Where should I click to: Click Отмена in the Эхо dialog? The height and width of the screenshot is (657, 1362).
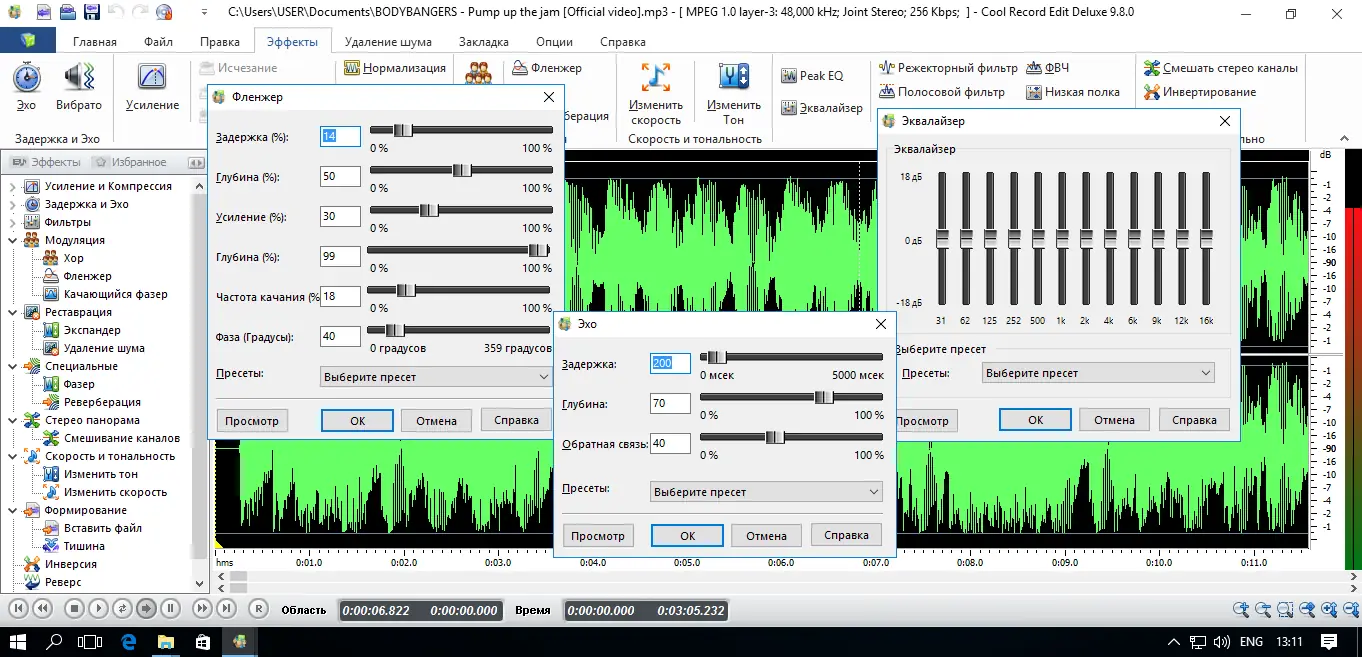[x=767, y=536]
